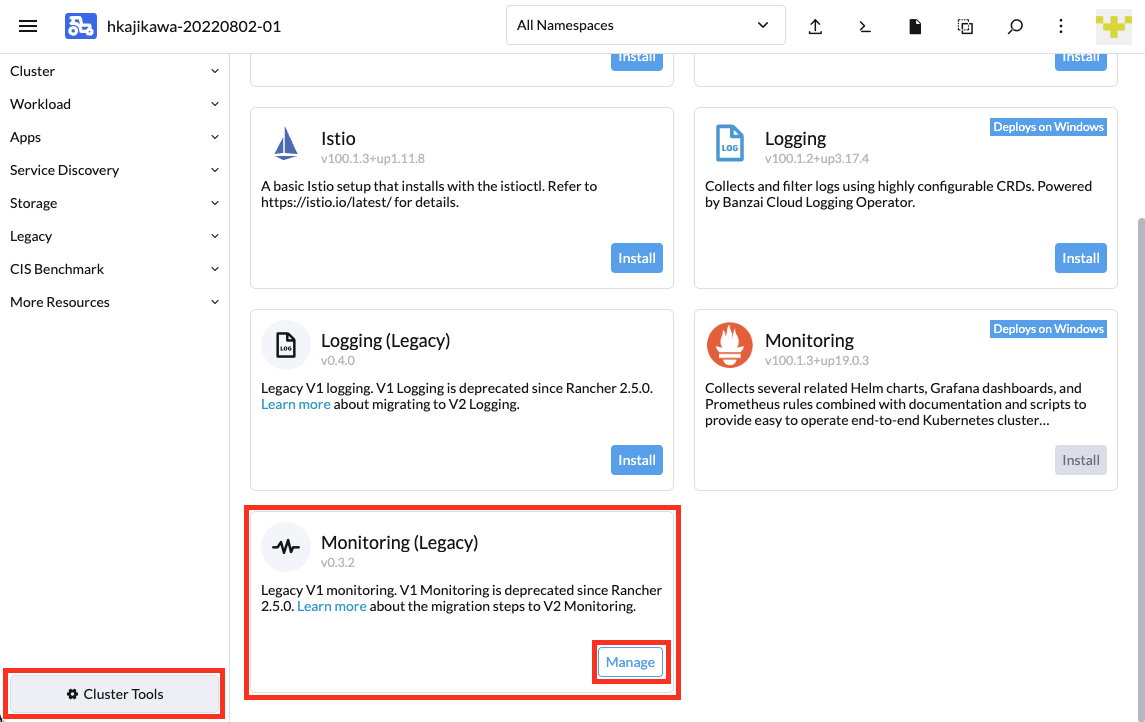
Task: Open Cluster Tools button
Action: click(x=115, y=694)
